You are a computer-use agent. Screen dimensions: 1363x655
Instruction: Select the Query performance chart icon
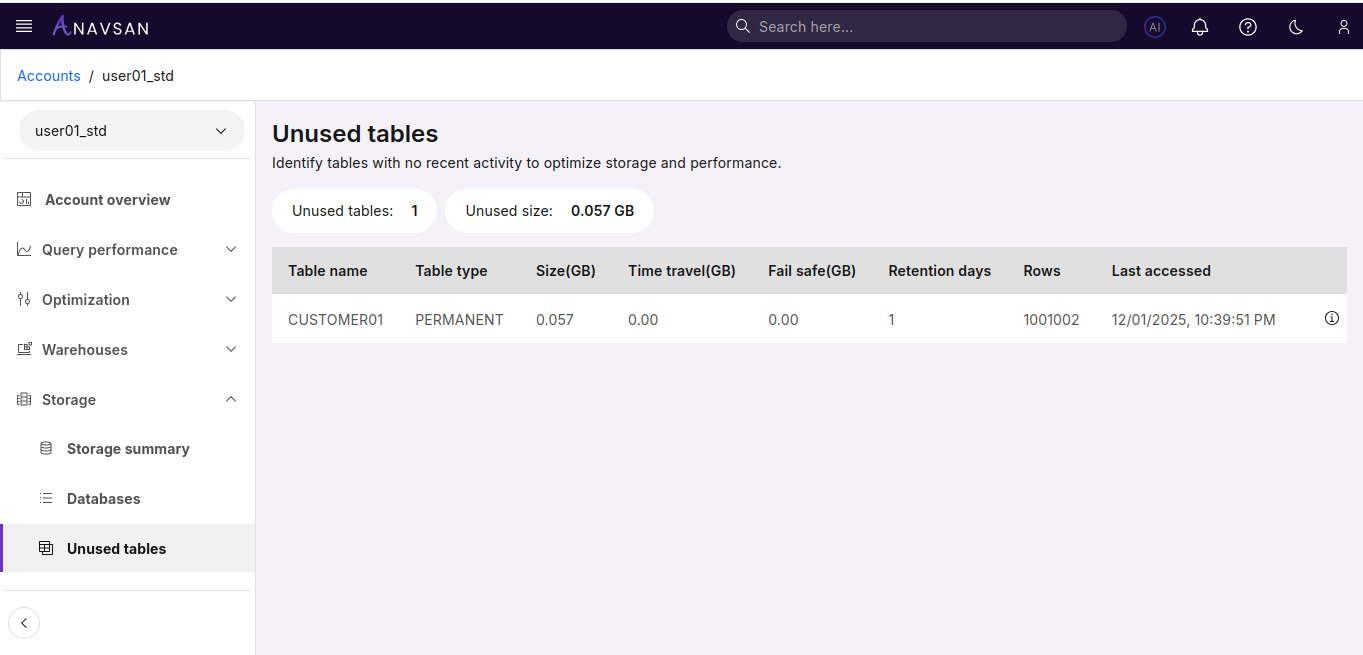coord(23,249)
